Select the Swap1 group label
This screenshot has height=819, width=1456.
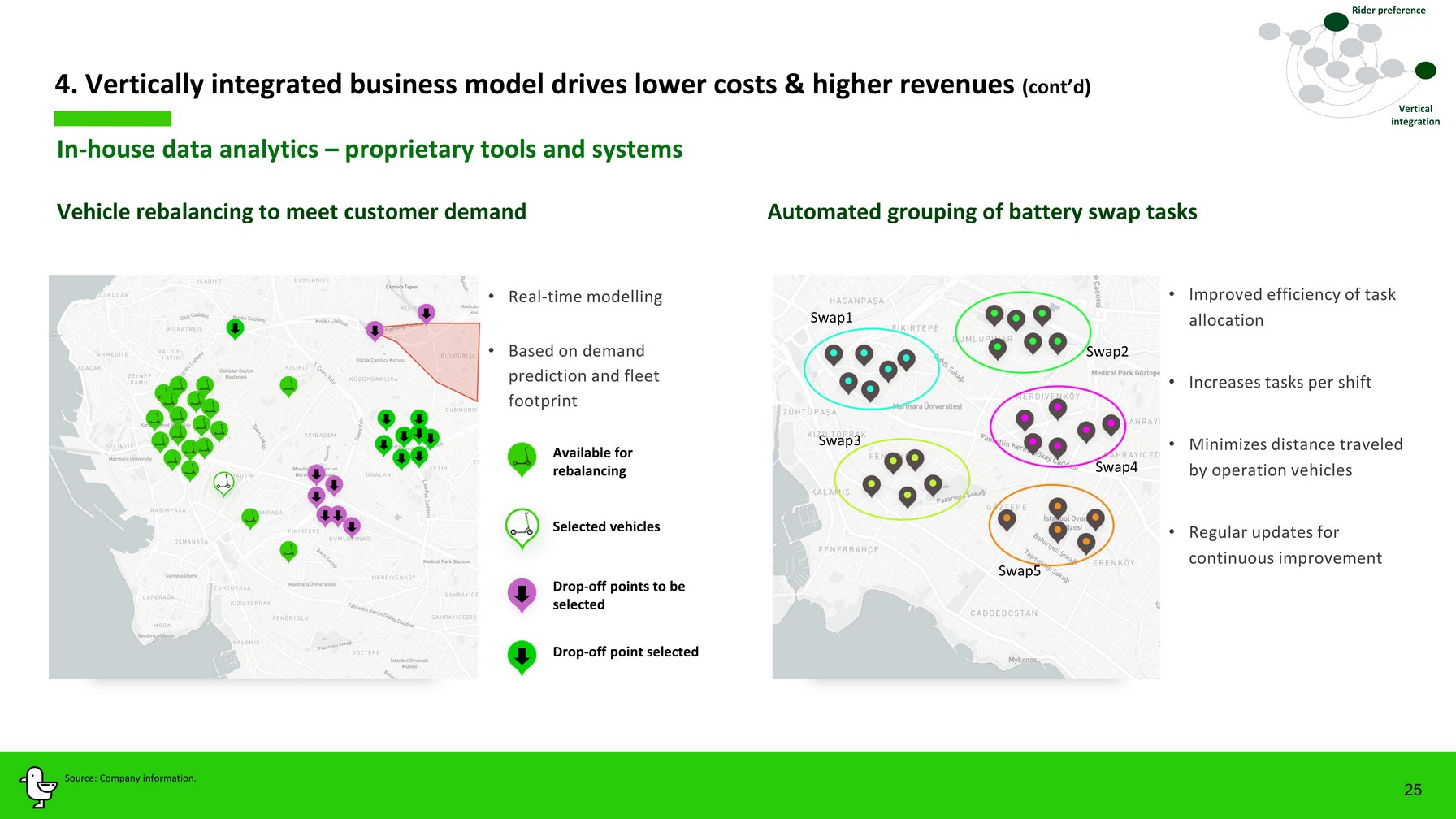coord(831,318)
